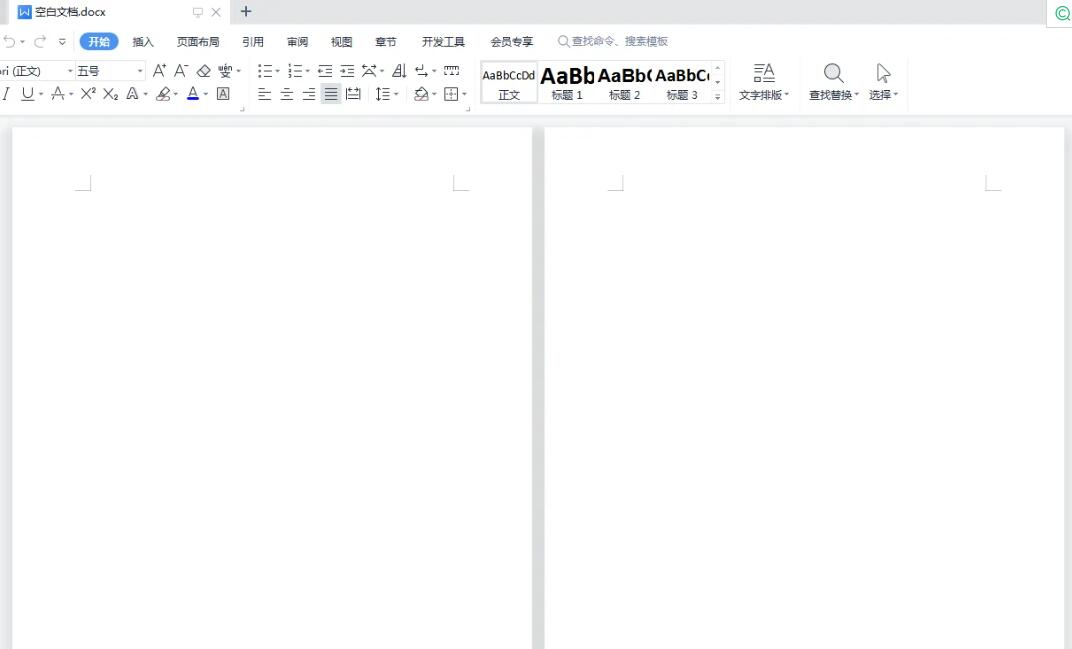Expand the line spacing dropdown arrow
This screenshot has height=649, width=1072.
(x=396, y=94)
